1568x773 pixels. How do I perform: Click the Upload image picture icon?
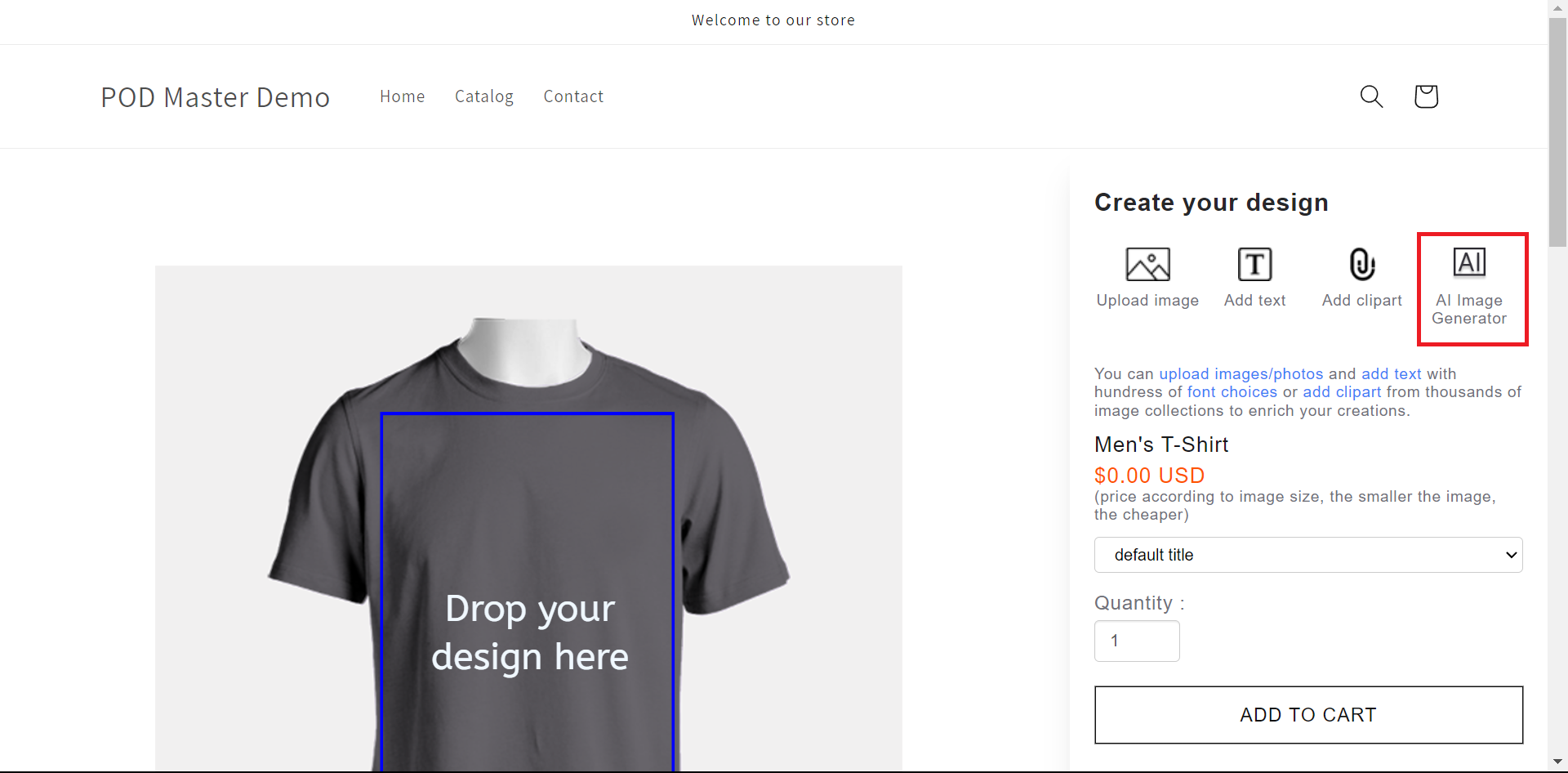pos(1147,265)
